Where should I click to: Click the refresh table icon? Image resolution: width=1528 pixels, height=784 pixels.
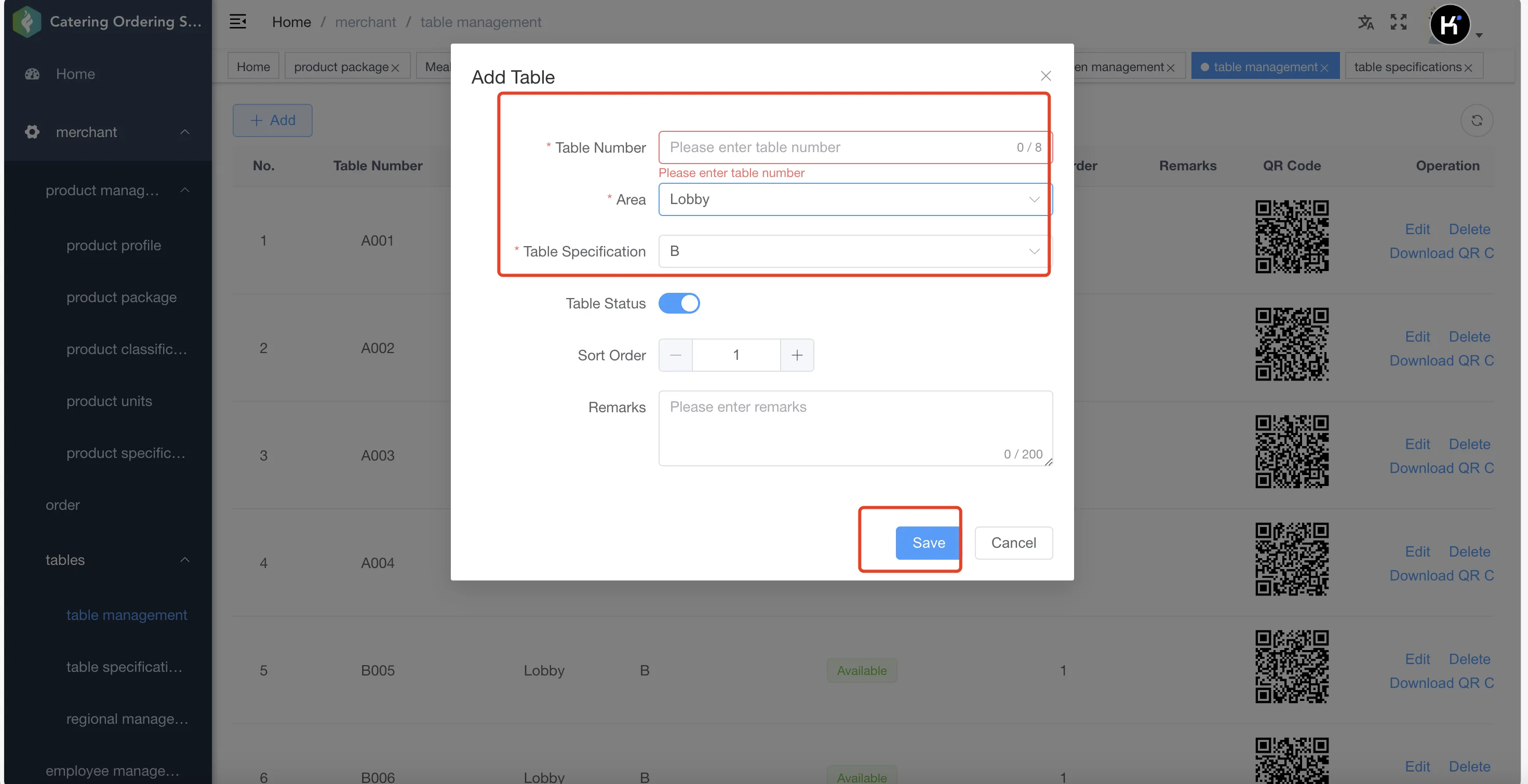click(1477, 120)
